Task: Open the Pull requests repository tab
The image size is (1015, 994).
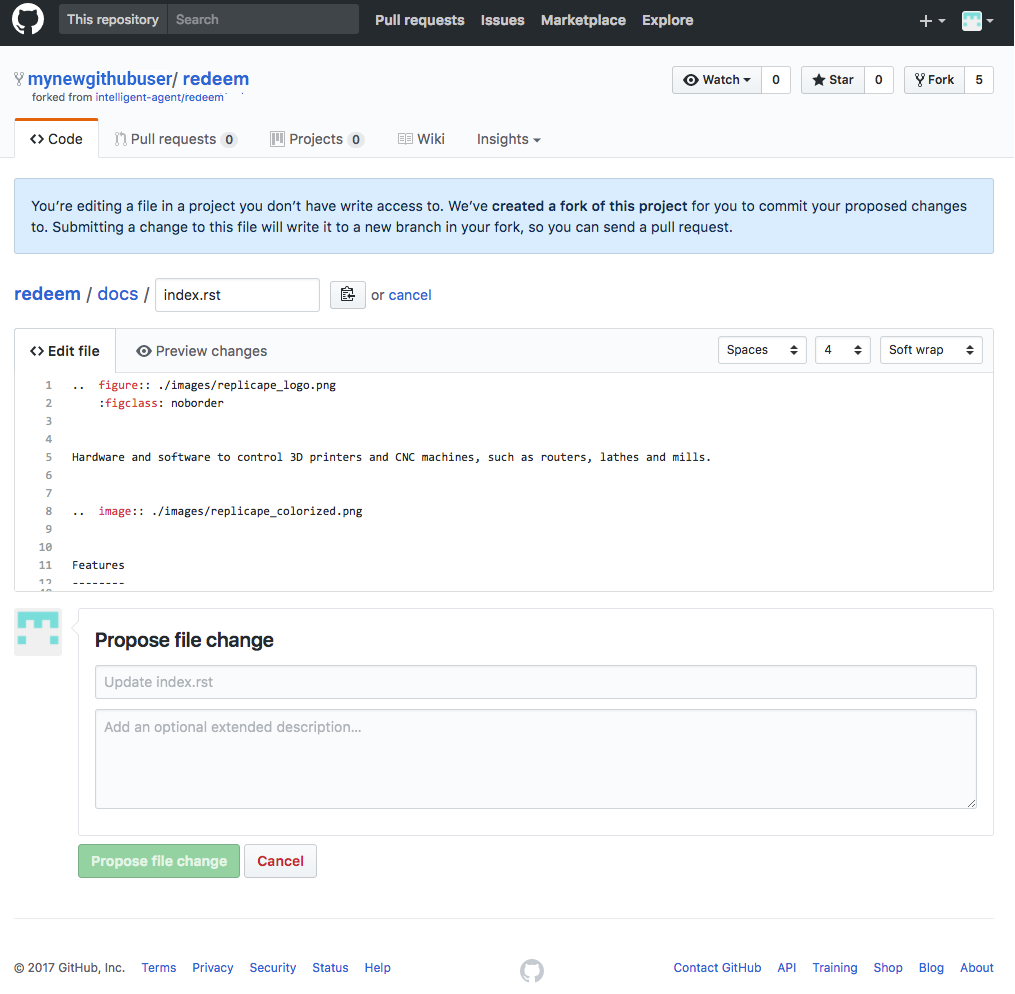Action: tap(175, 139)
